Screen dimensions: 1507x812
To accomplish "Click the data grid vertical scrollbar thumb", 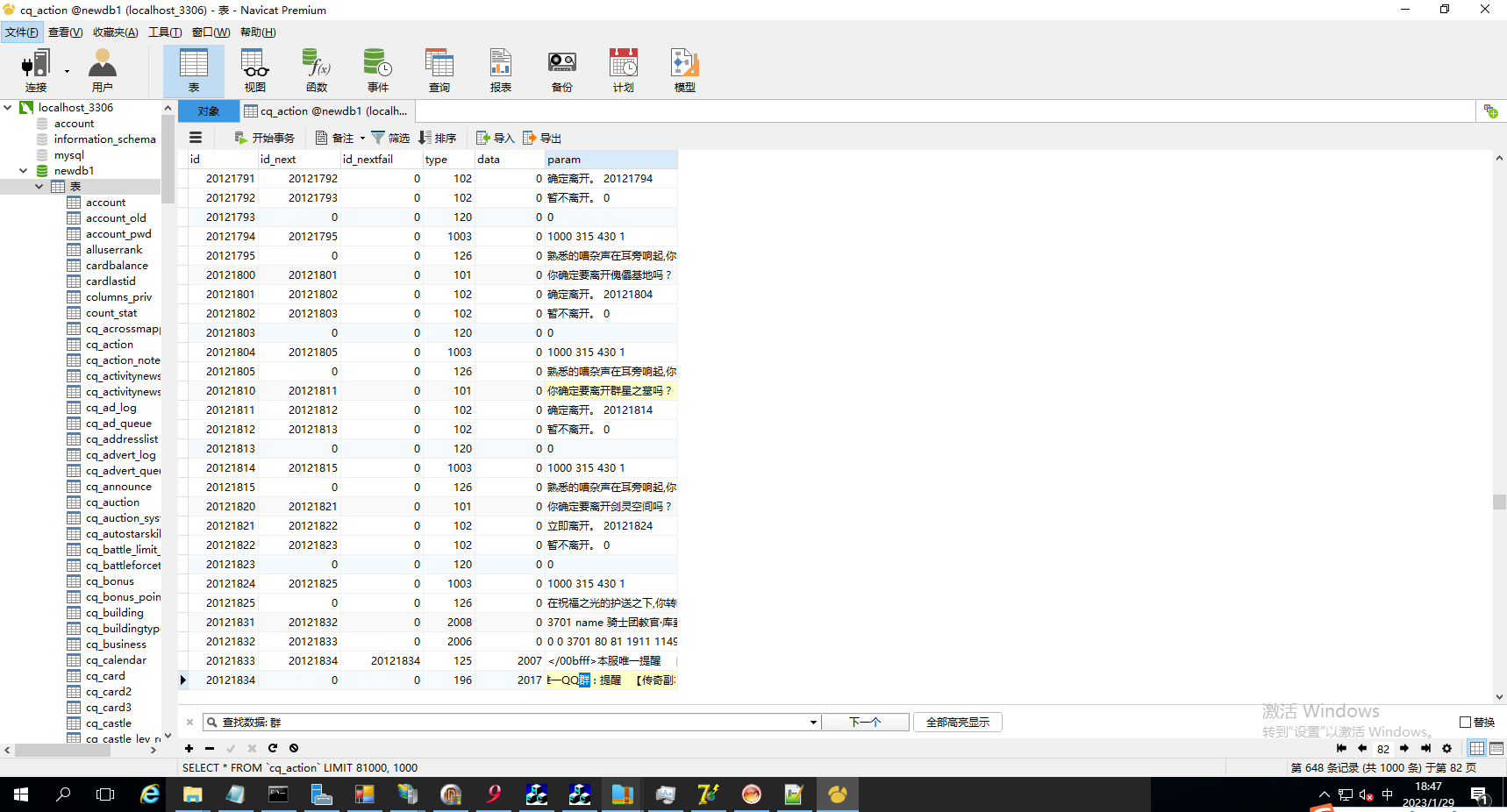I will pos(1499,502).
